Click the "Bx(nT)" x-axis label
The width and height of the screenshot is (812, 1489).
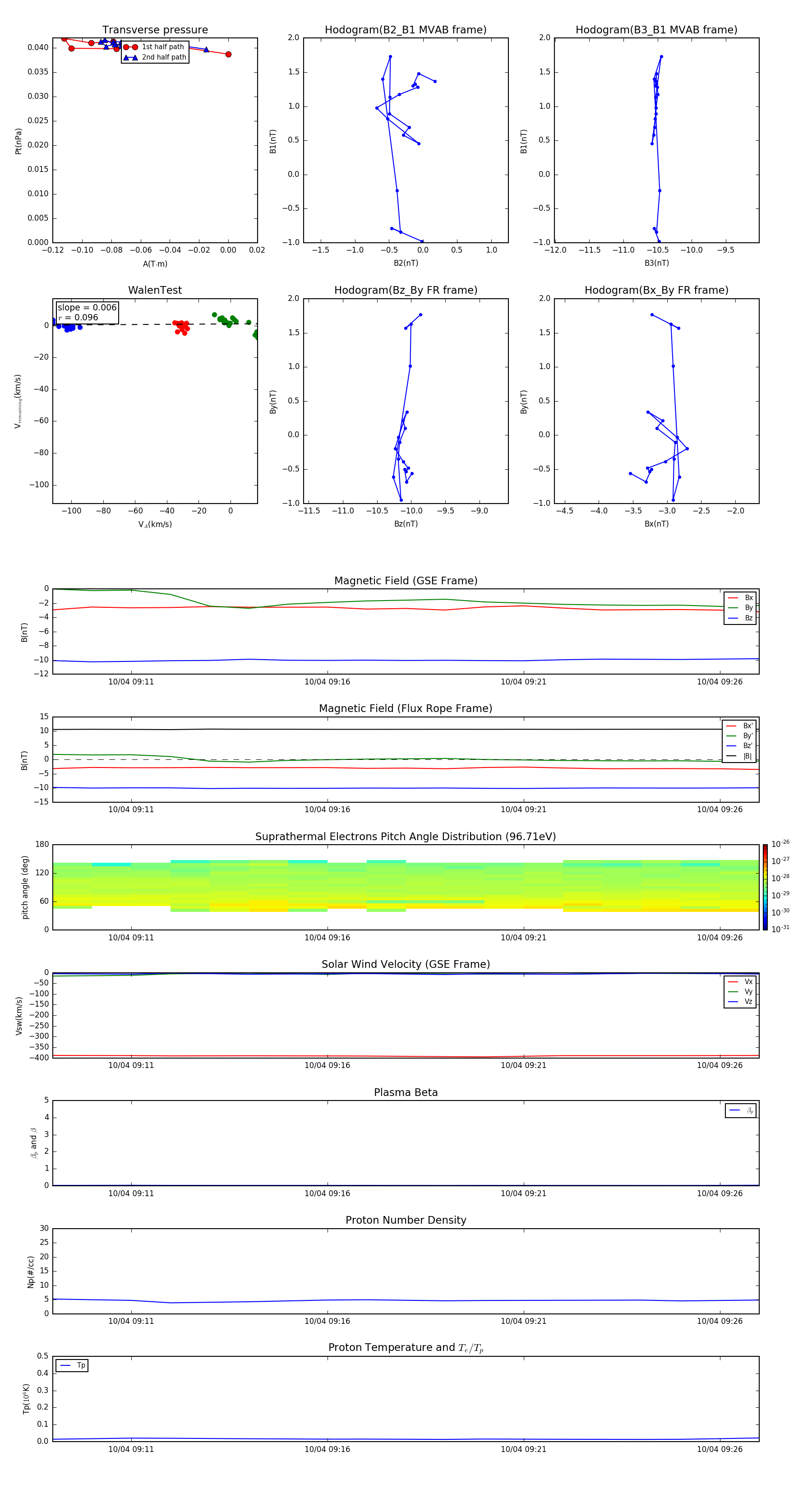pos(656,524)
